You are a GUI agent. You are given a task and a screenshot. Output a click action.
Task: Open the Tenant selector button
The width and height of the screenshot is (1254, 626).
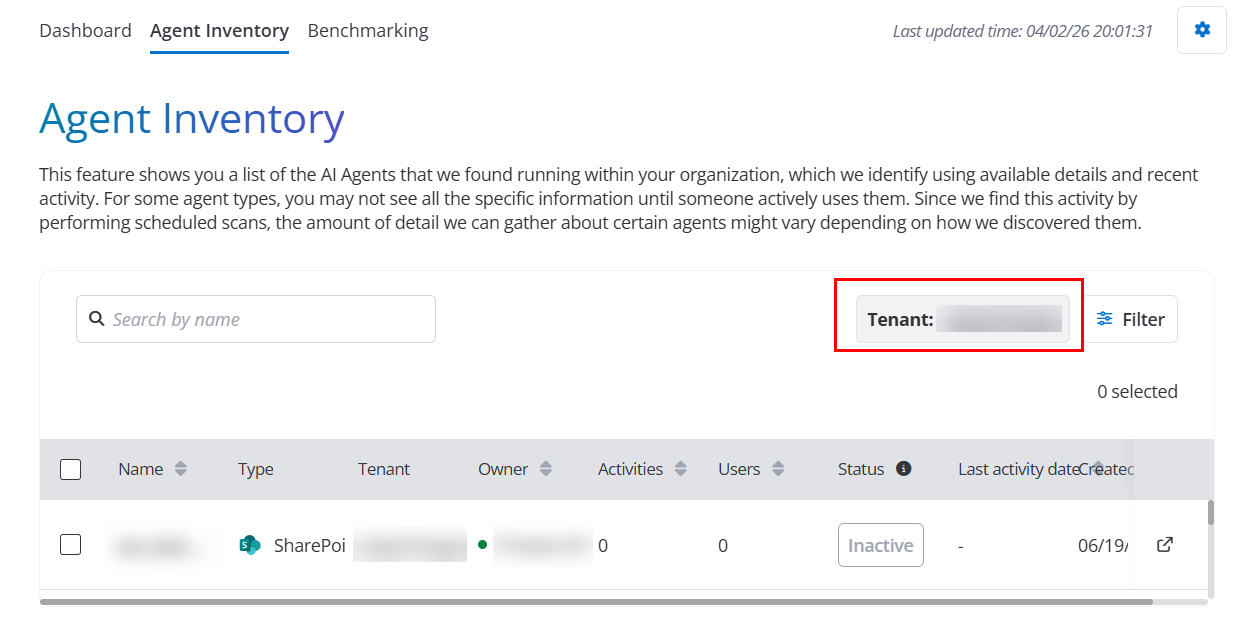[x=963, y=319]
